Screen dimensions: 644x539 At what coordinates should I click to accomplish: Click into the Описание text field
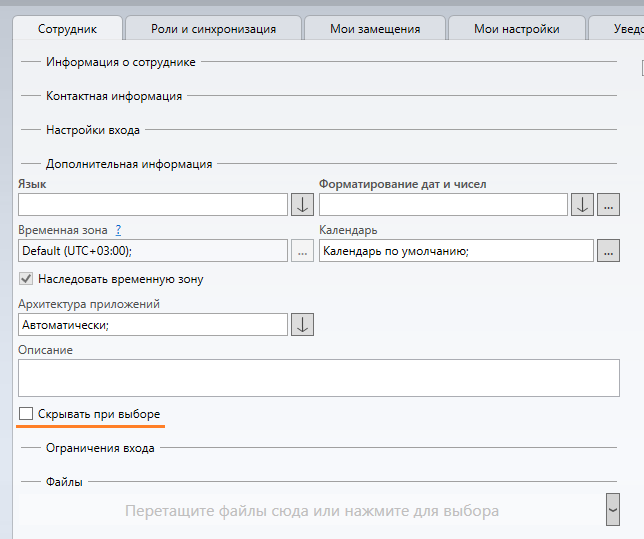pyautogui.click(x=318, y=378)
